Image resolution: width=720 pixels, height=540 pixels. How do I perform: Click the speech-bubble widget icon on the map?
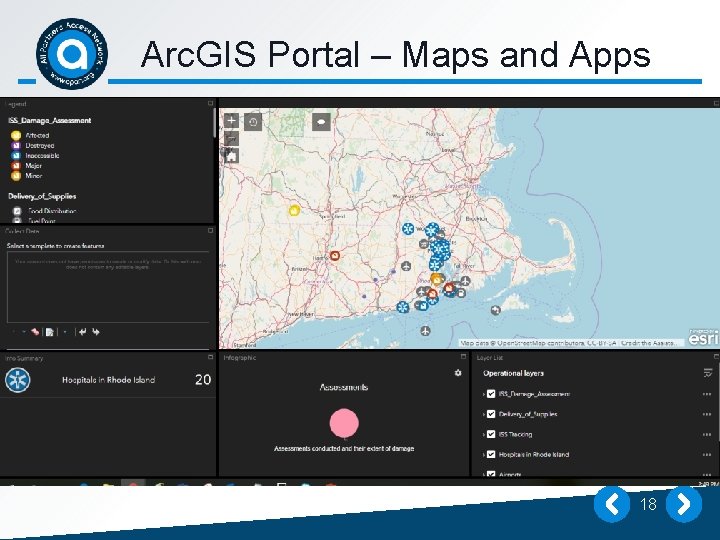pyautogui.click(x=321, y=122)
